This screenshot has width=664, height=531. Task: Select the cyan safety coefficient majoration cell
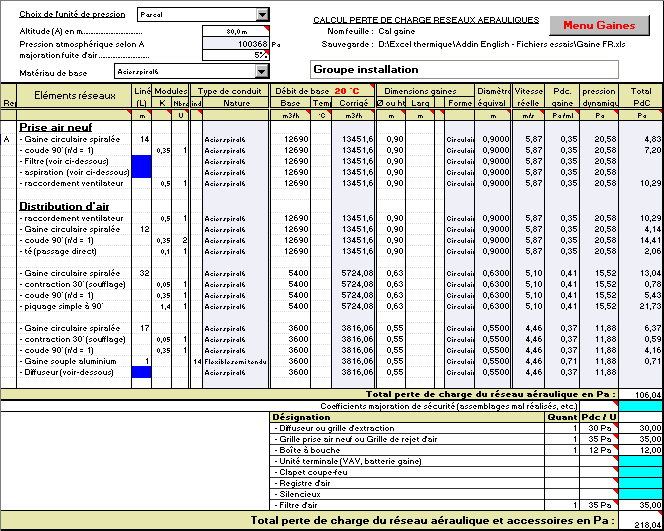pyautogui.click(x=640, y=406)
